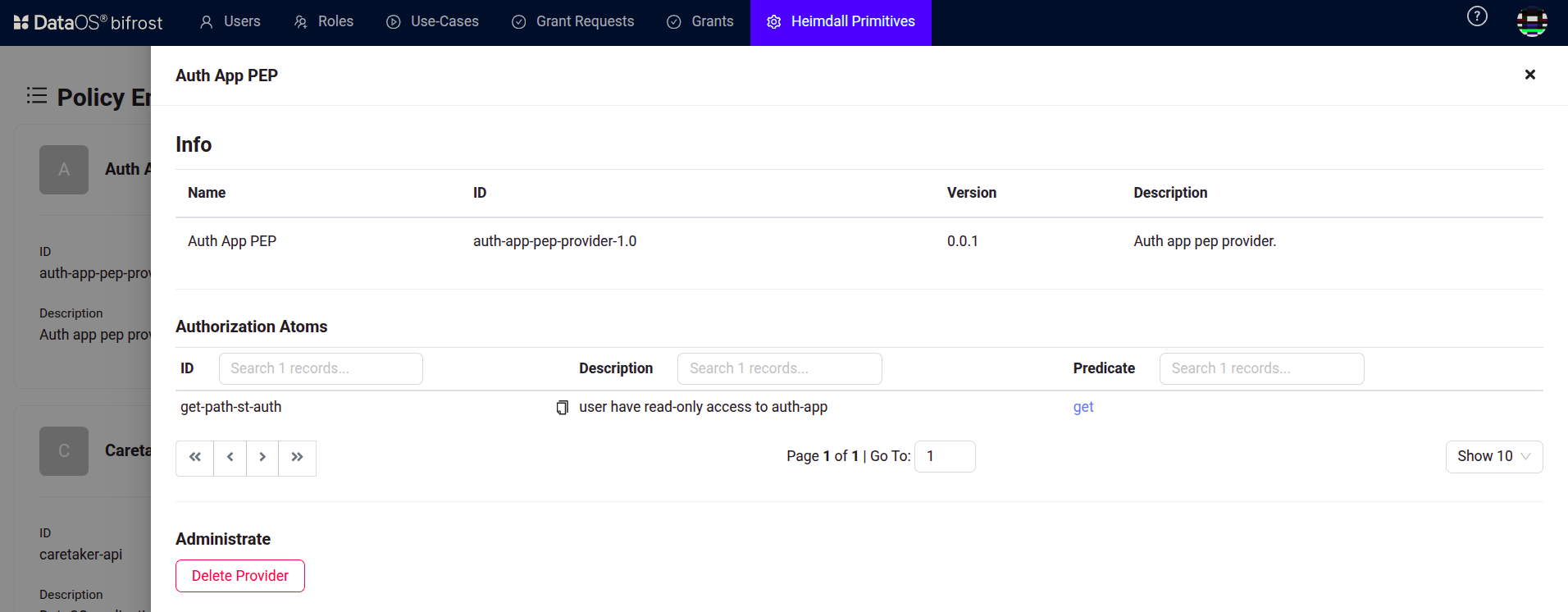Click the Description search field
The image size is (1568, 612).
(x=780, y=368)
